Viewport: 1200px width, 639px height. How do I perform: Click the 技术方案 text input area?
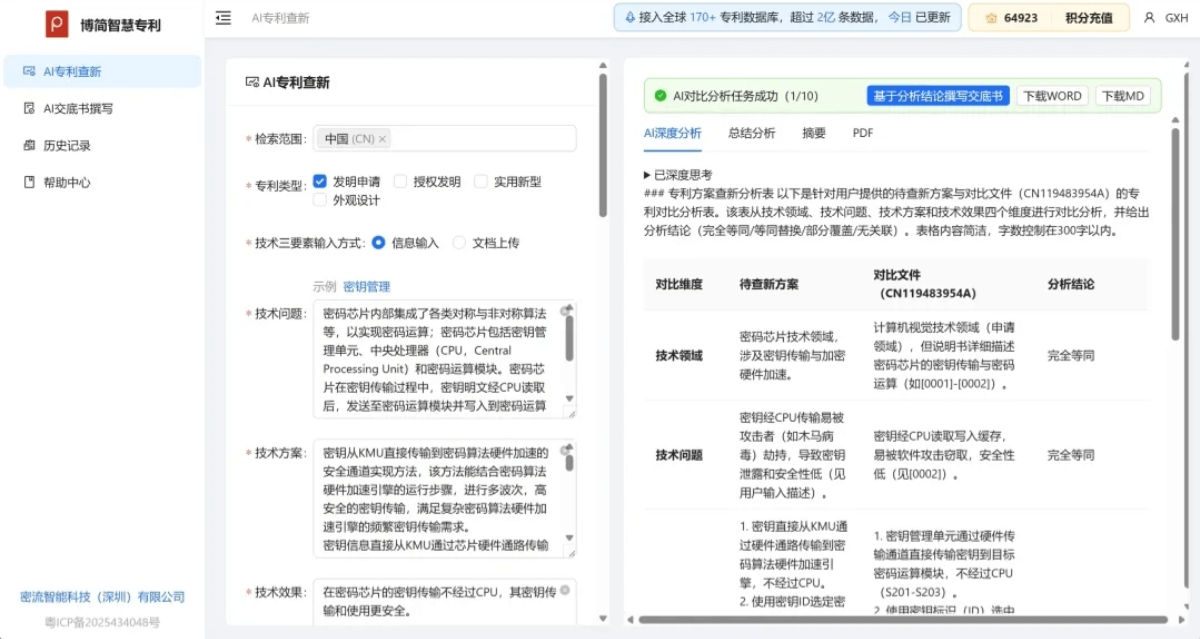[435, 498]
